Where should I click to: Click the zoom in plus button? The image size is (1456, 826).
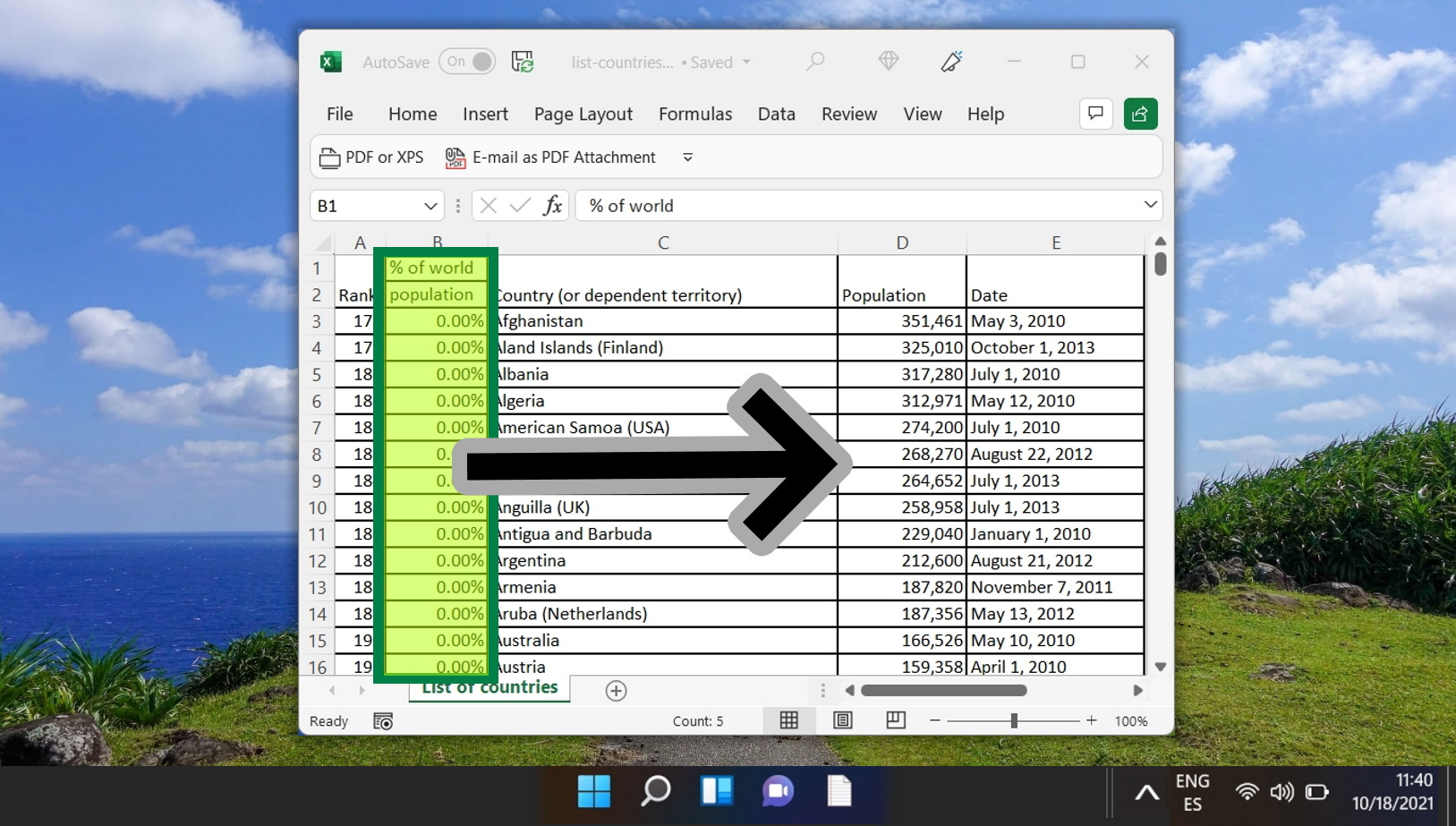point(1091,720)
